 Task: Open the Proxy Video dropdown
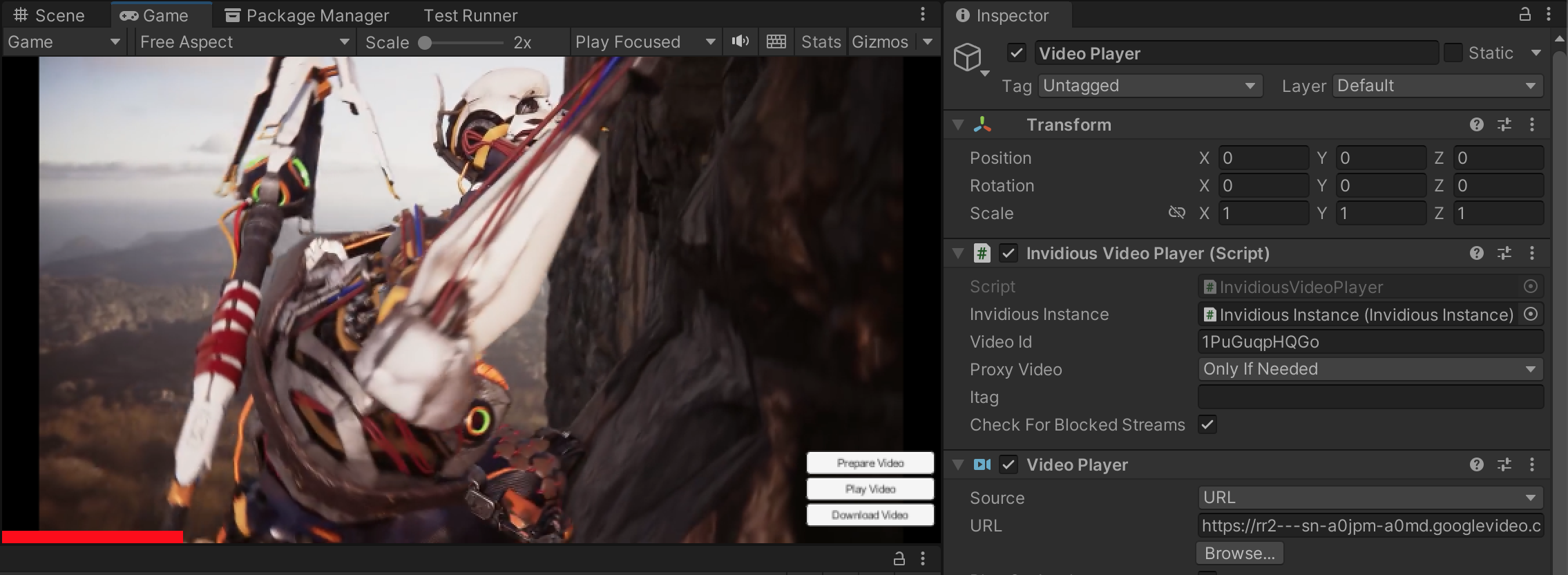[1370, 369]
